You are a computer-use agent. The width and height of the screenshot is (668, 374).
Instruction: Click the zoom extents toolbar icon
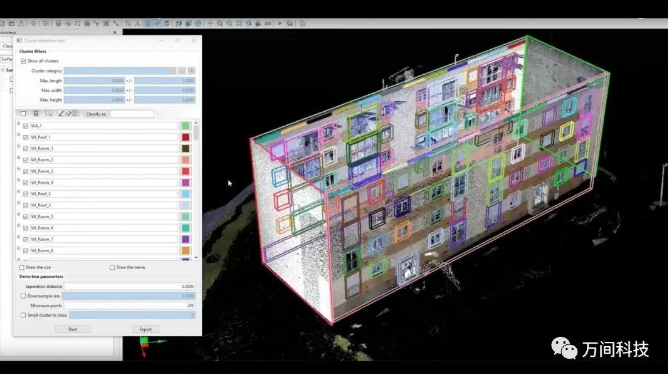[x=239, y=23]
